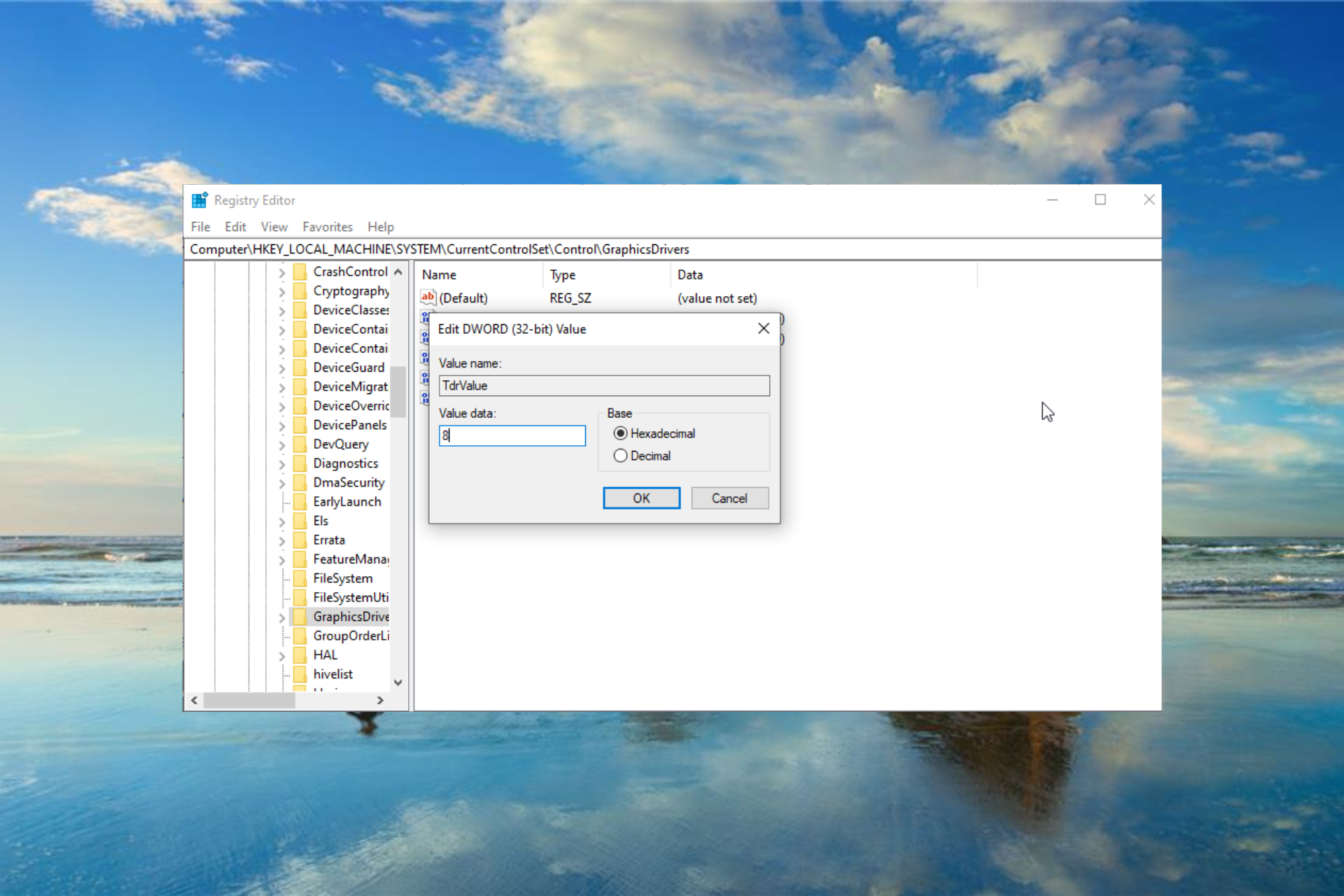Click the Registry Editor app icon in title bar
This screenshot has width=1344, height=896.
tap(199, 200)
